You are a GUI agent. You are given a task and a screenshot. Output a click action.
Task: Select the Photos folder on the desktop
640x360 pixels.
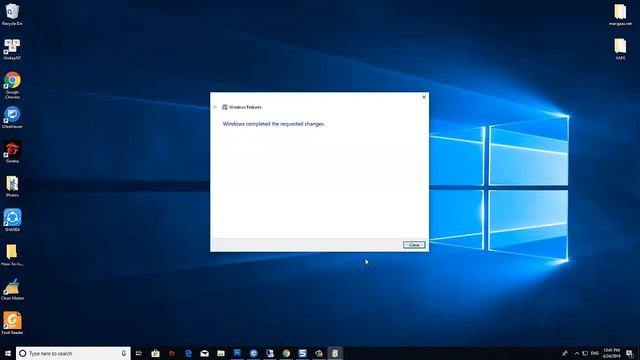pos(12,187)
